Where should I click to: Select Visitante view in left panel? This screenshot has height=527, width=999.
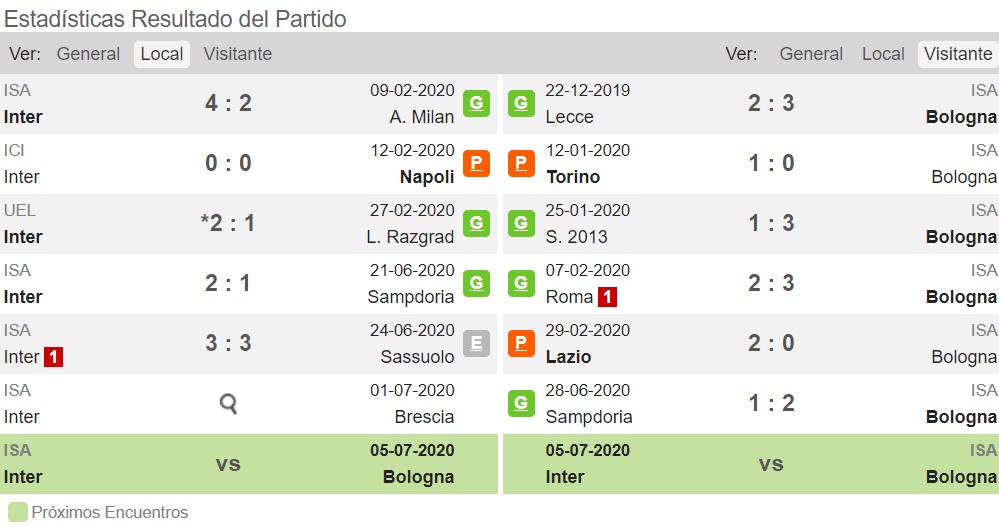238,54
